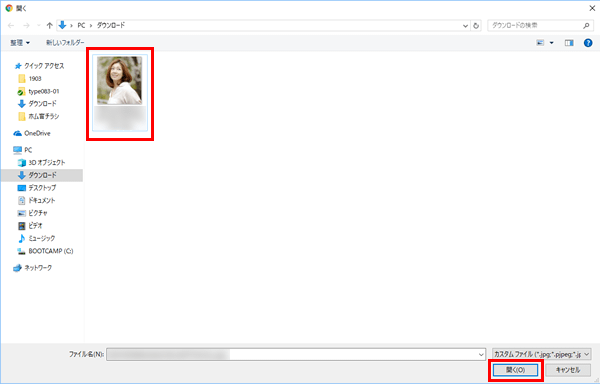The width and height of the screenshot is (600, 384).
Task: Click the search magnifier icon
Action: click(x=586, y=26)
